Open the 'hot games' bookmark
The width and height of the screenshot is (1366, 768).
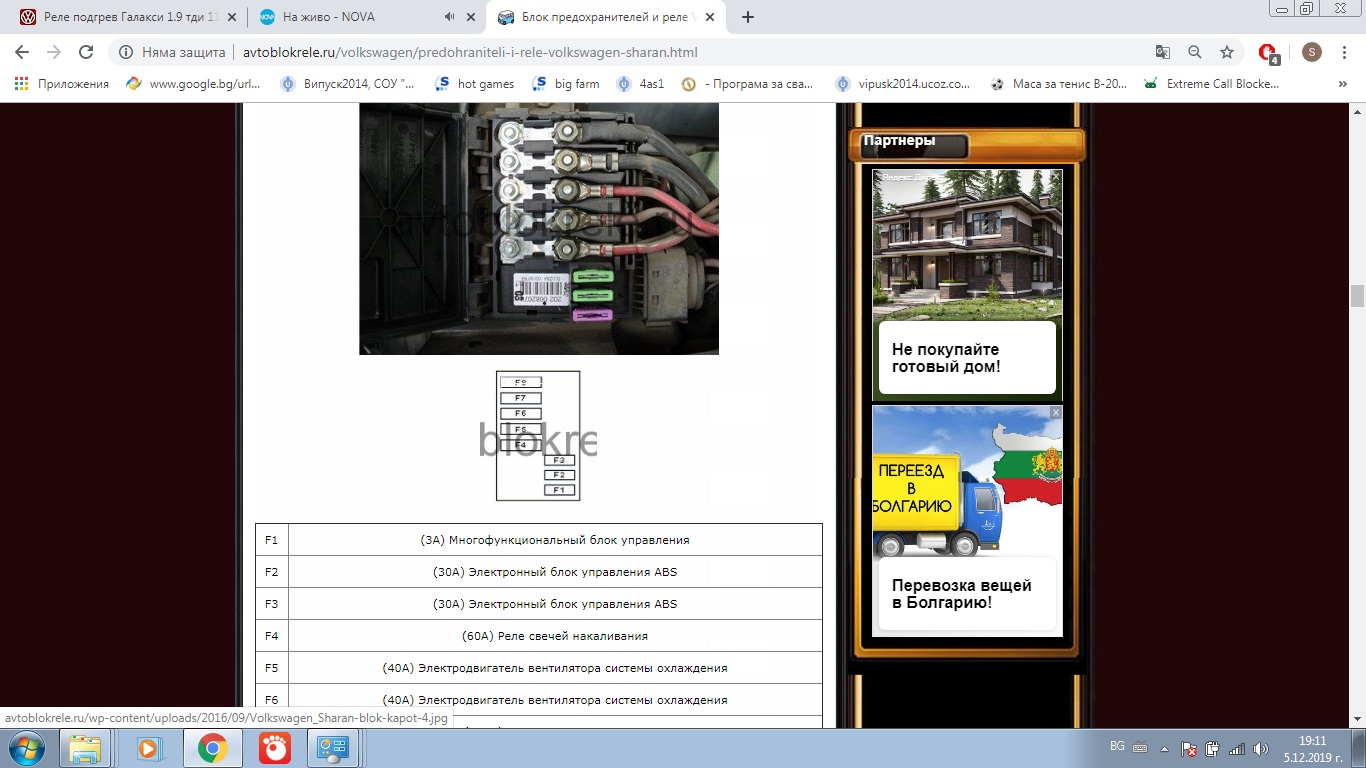475,84
